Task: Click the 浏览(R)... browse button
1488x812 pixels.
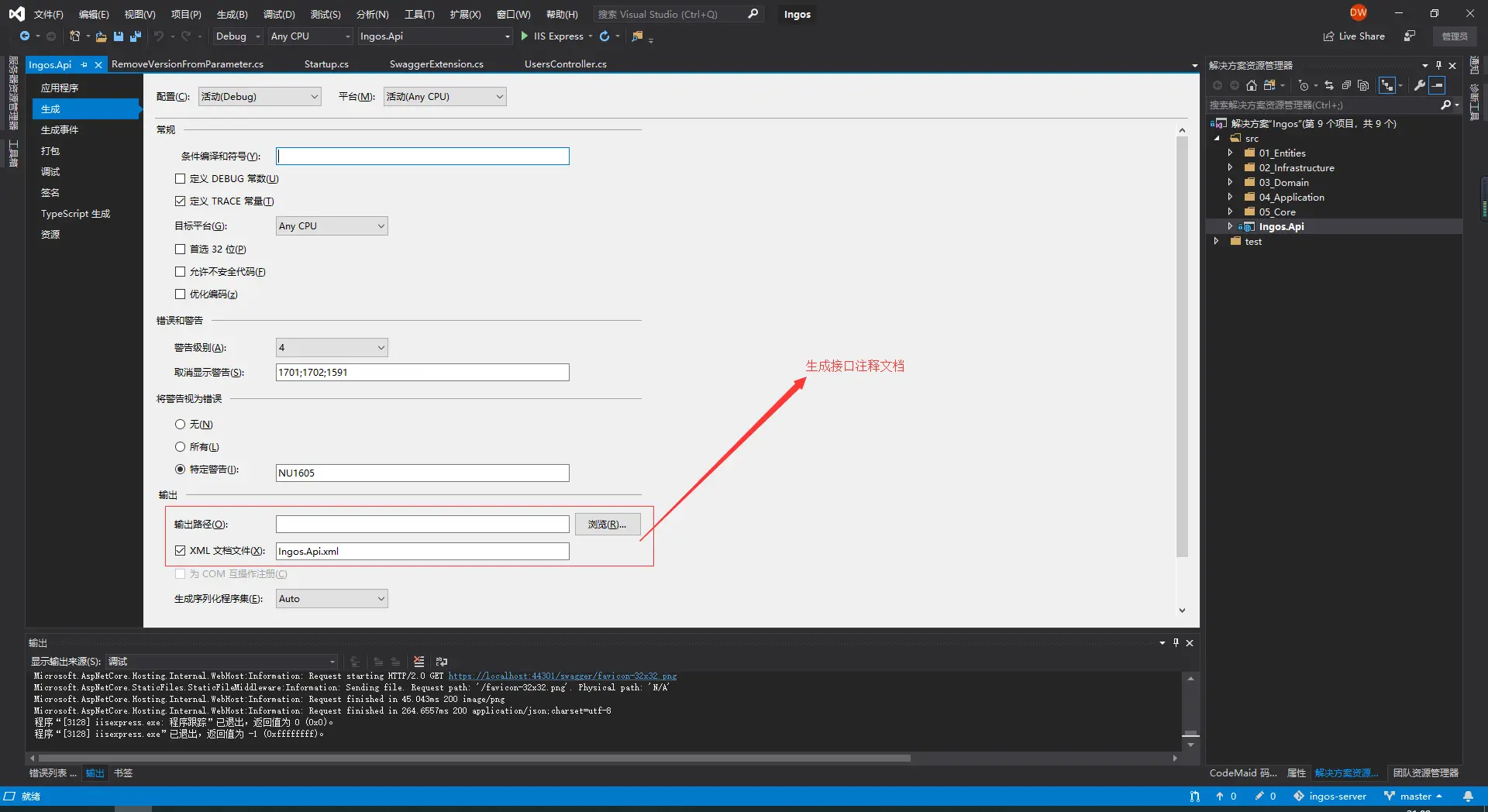Action: (608, 525)
